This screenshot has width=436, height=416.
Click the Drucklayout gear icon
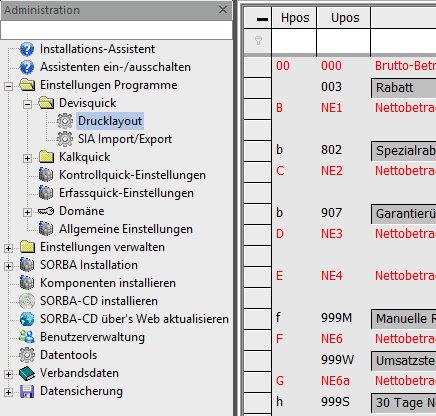coord(65,121)
